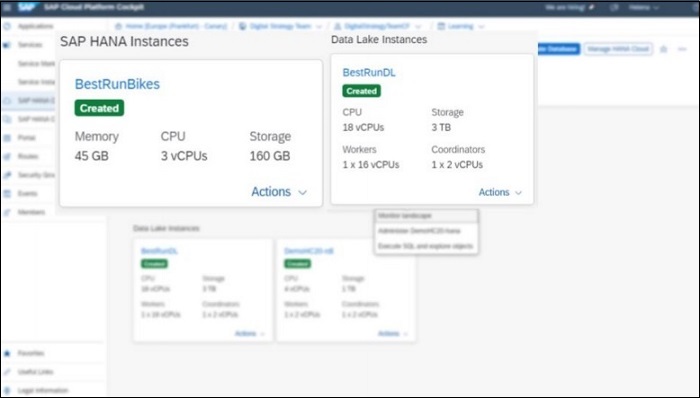Viewport: 700px width, 398px height.
Task: Expand the Learning breadcrumb dropdown
Action: click(x=481, y=27)
